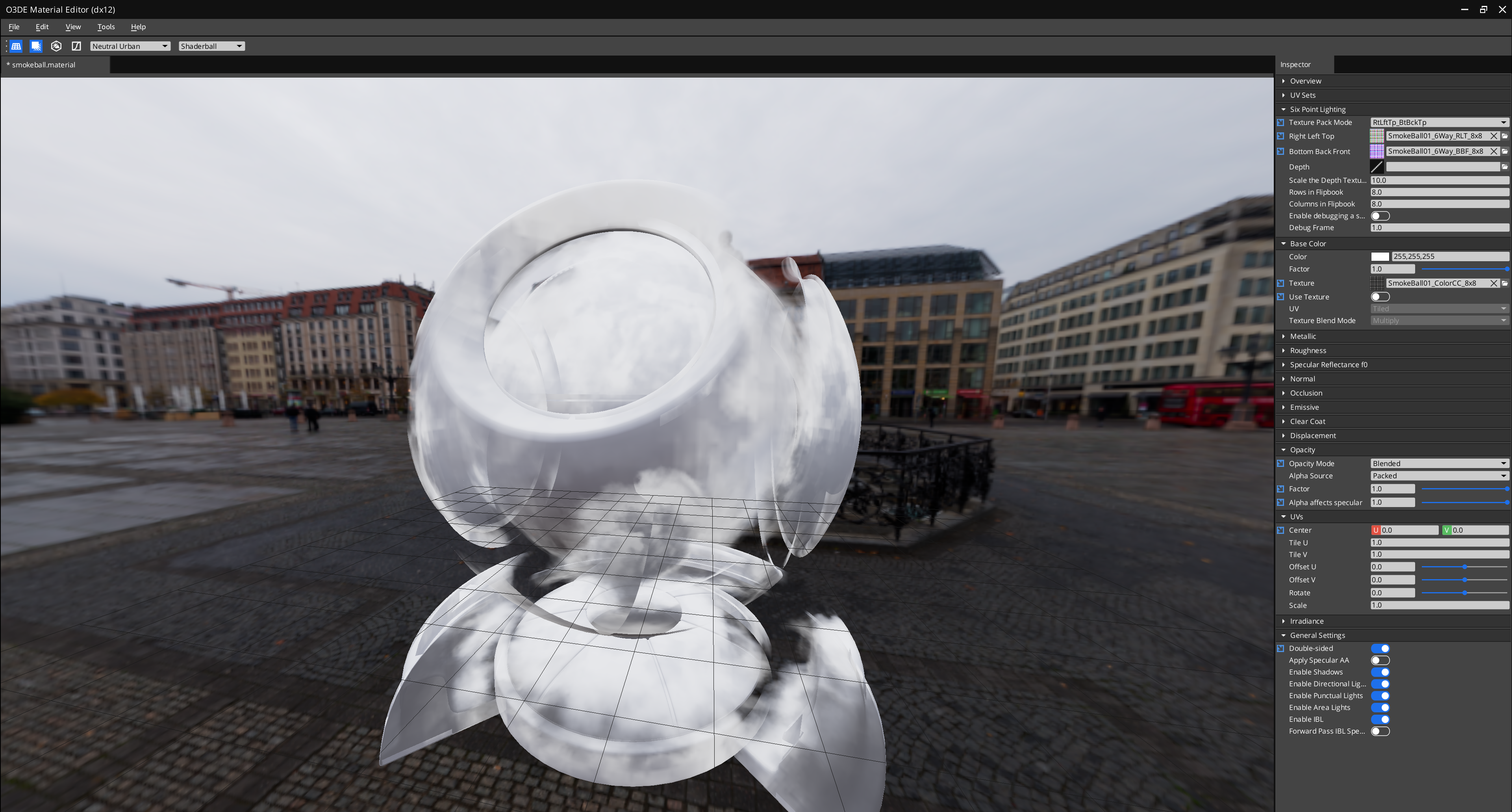Image resolution: width=1512 pixels, height=812 pixels.
Task: Open the Neutral Urban lighting preset dropdown
Action: point(130,46)
